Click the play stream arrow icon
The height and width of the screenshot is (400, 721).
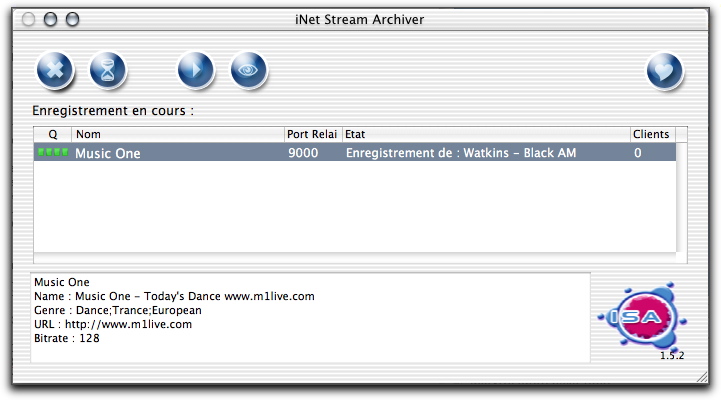tap(196, 70)
